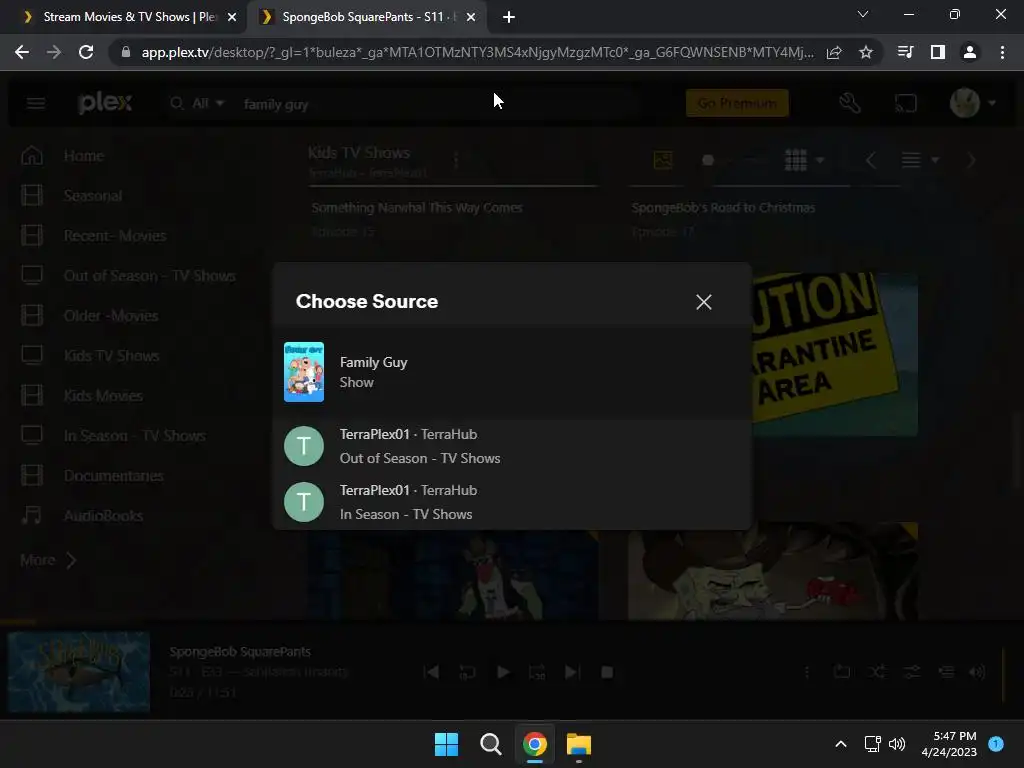1024x768 pixels.
Task: Open Older -Movies library in sidebar
Action: coord(111,315)
